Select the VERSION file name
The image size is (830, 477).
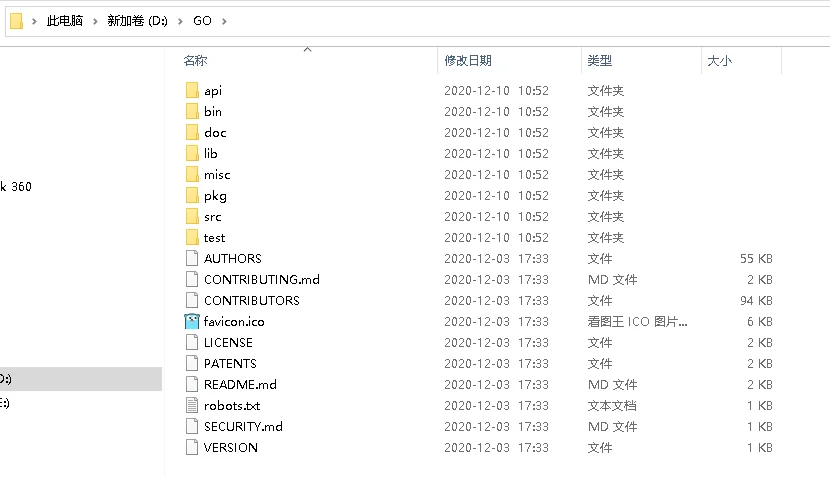(231, 447)
